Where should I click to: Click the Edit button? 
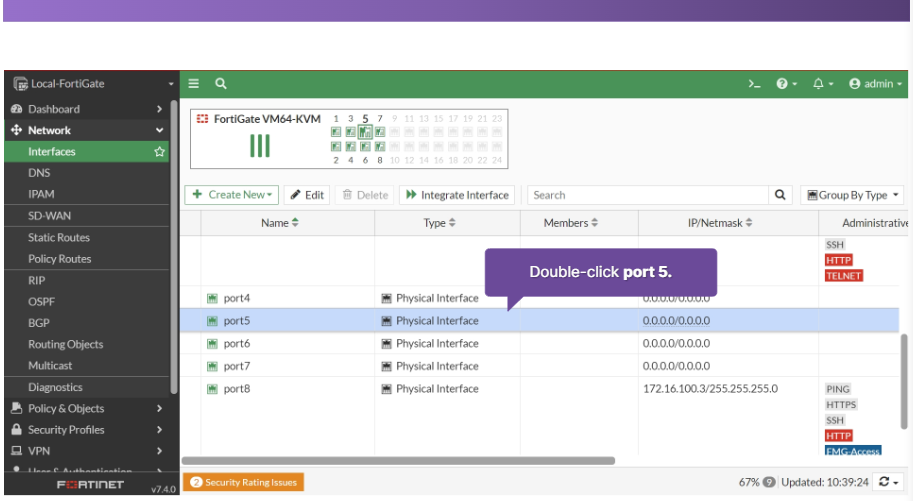coord(307,195)
